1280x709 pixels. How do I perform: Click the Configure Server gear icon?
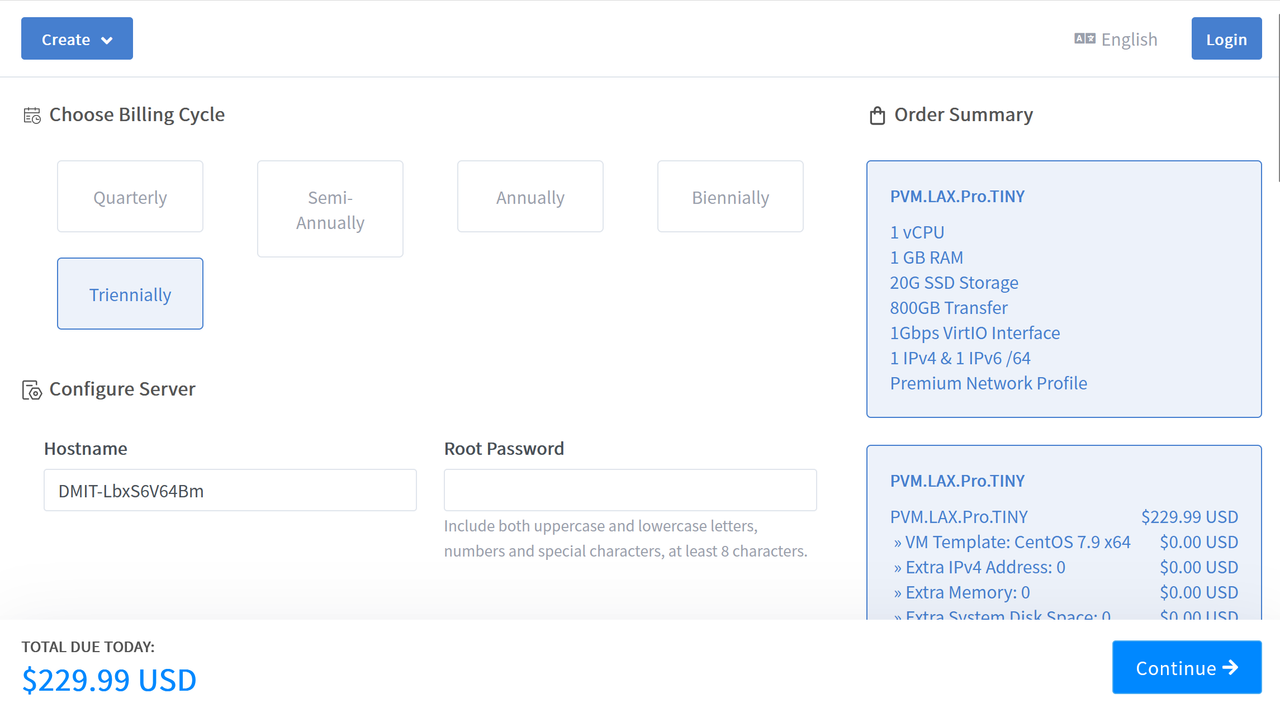(x=32, y=390)
